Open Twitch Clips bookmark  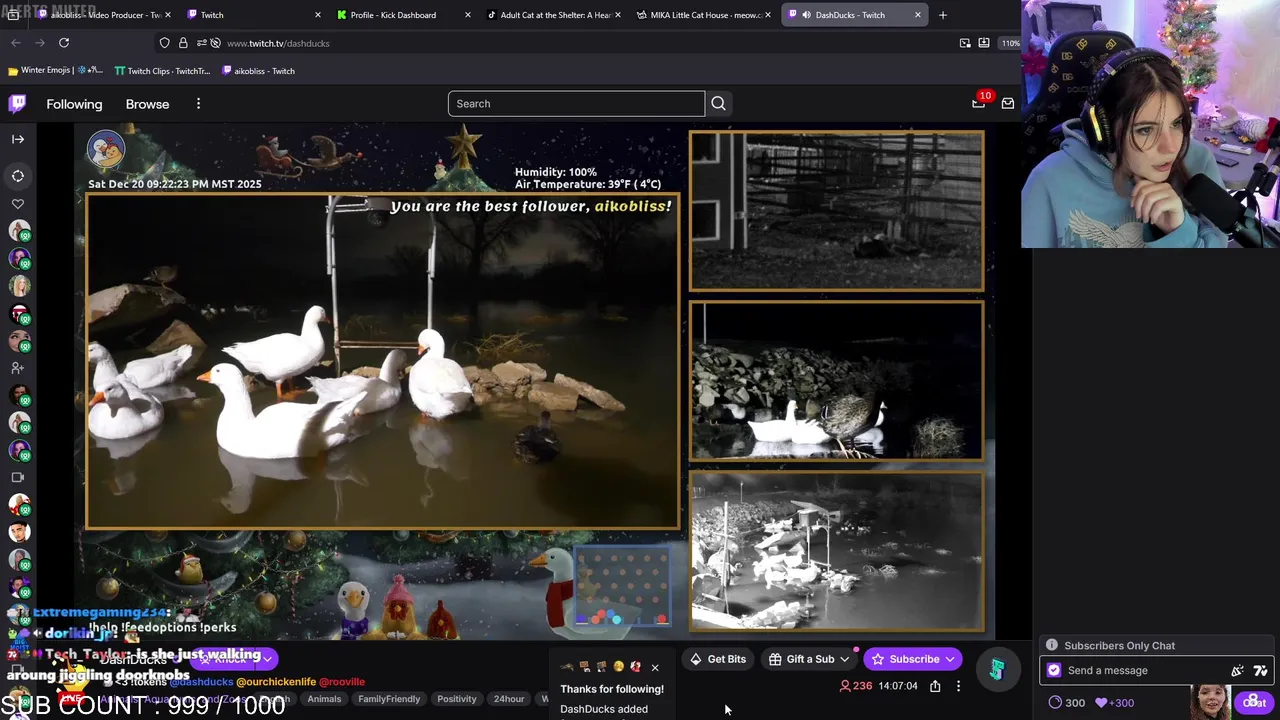162,71
